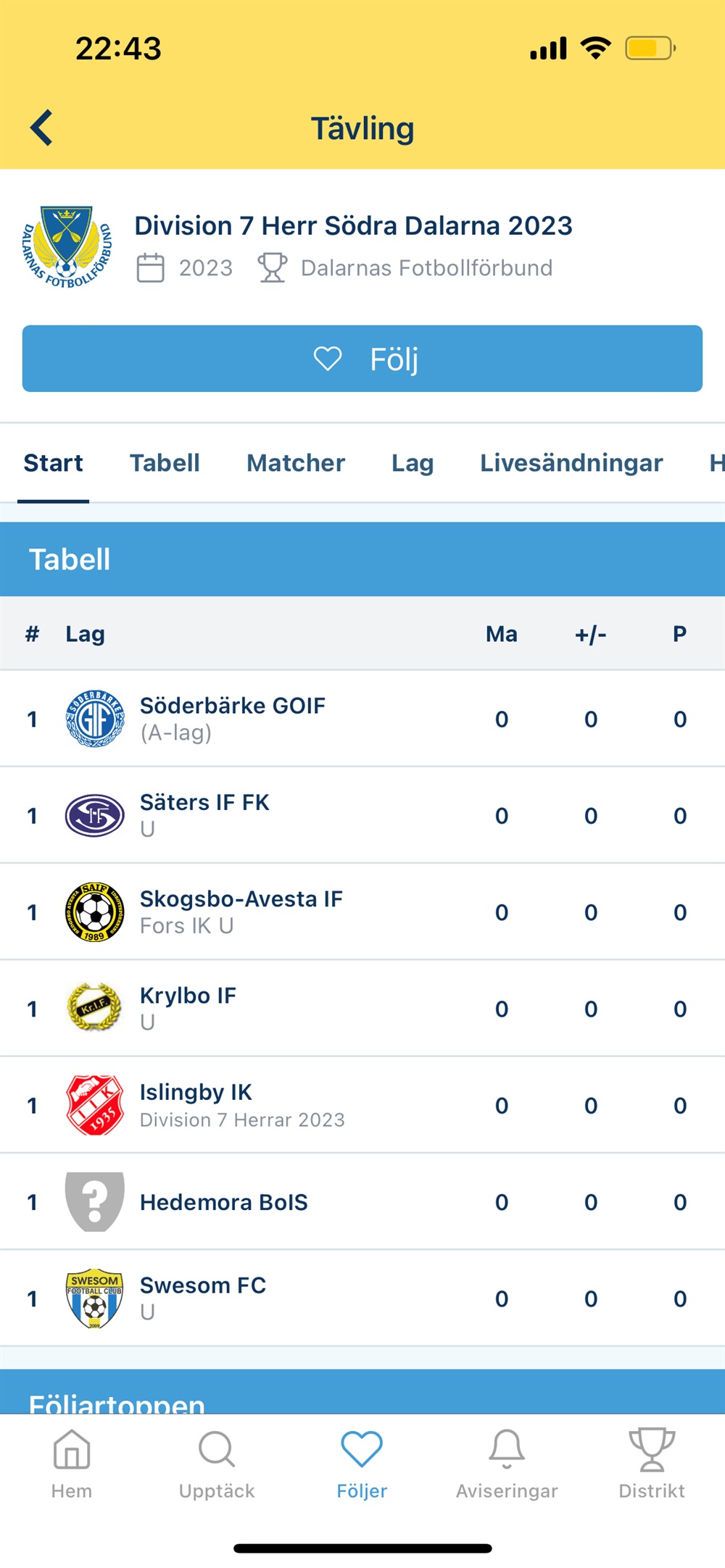Go back using the top-left chevron arrow

[41, 128]
